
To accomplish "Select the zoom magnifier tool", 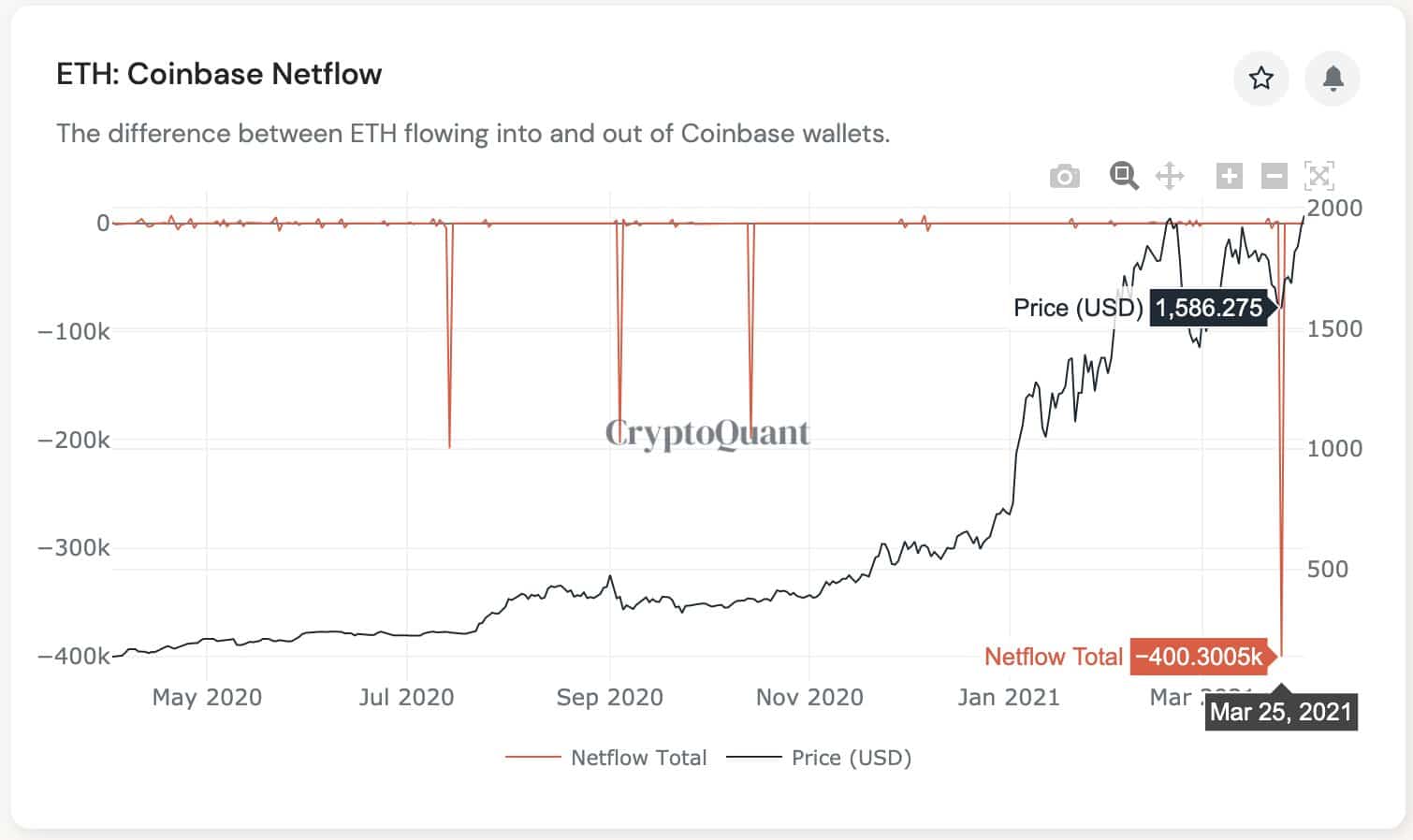I will (1123, 175).
